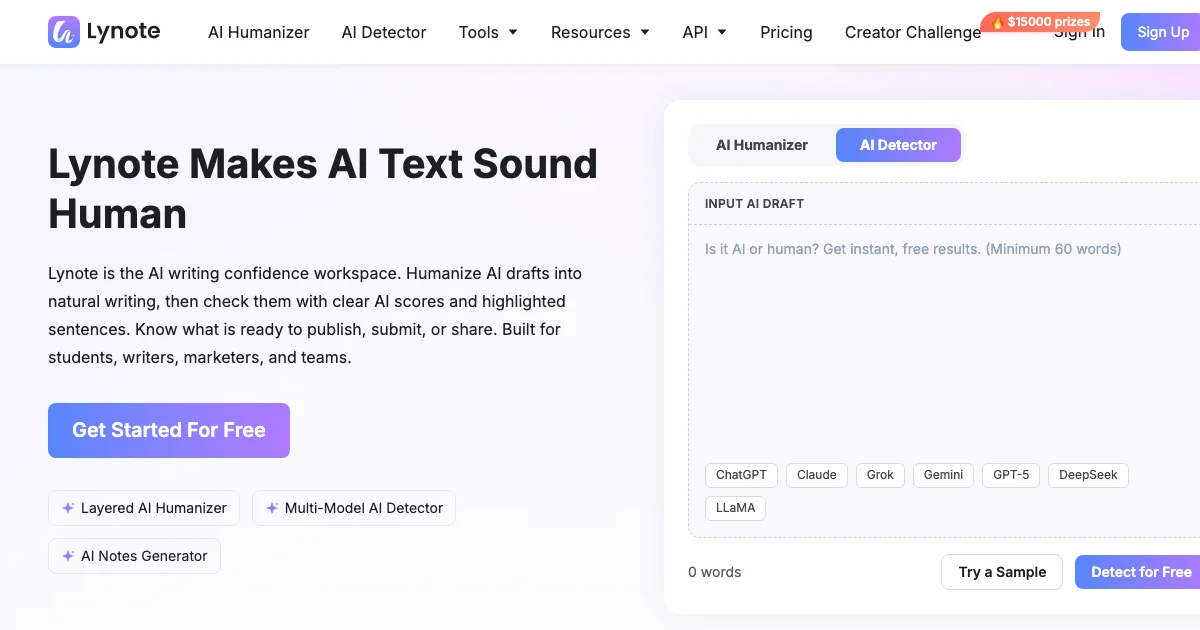Click inside the Input AI Draft text area
The image size is (1200, 630).
point(944,340)
